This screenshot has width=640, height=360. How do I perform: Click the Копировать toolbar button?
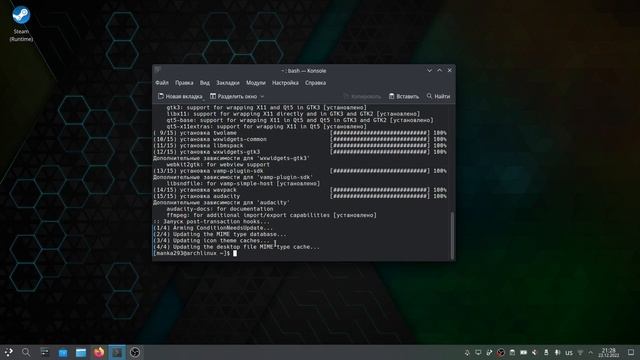click(x=362, y=96)
